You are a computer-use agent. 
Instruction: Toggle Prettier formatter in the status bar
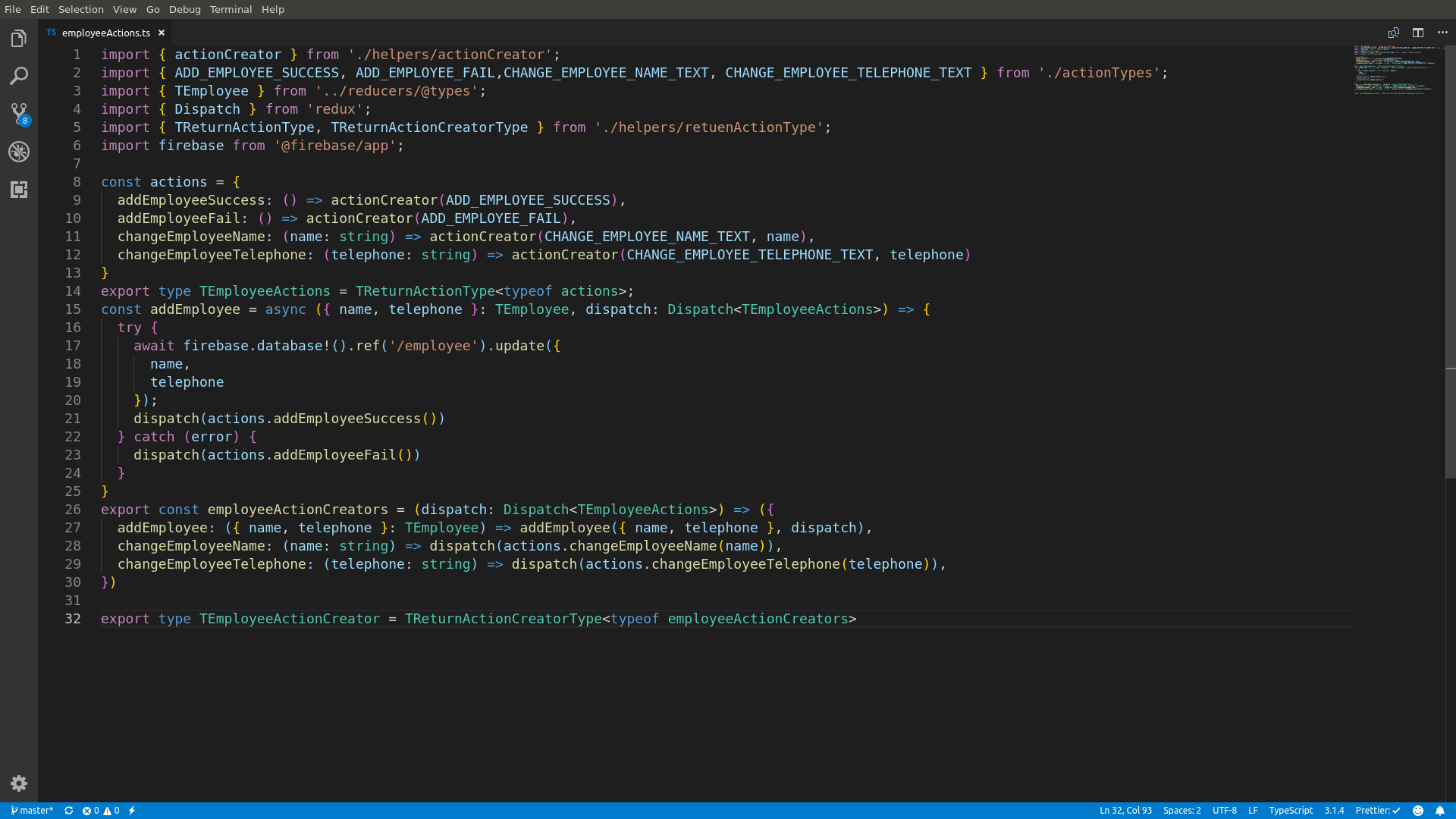click(x=1378, y=811)
